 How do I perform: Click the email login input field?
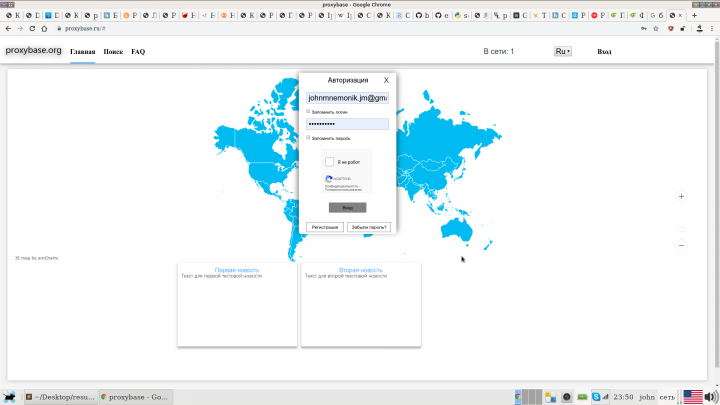(x=348, y=98)
